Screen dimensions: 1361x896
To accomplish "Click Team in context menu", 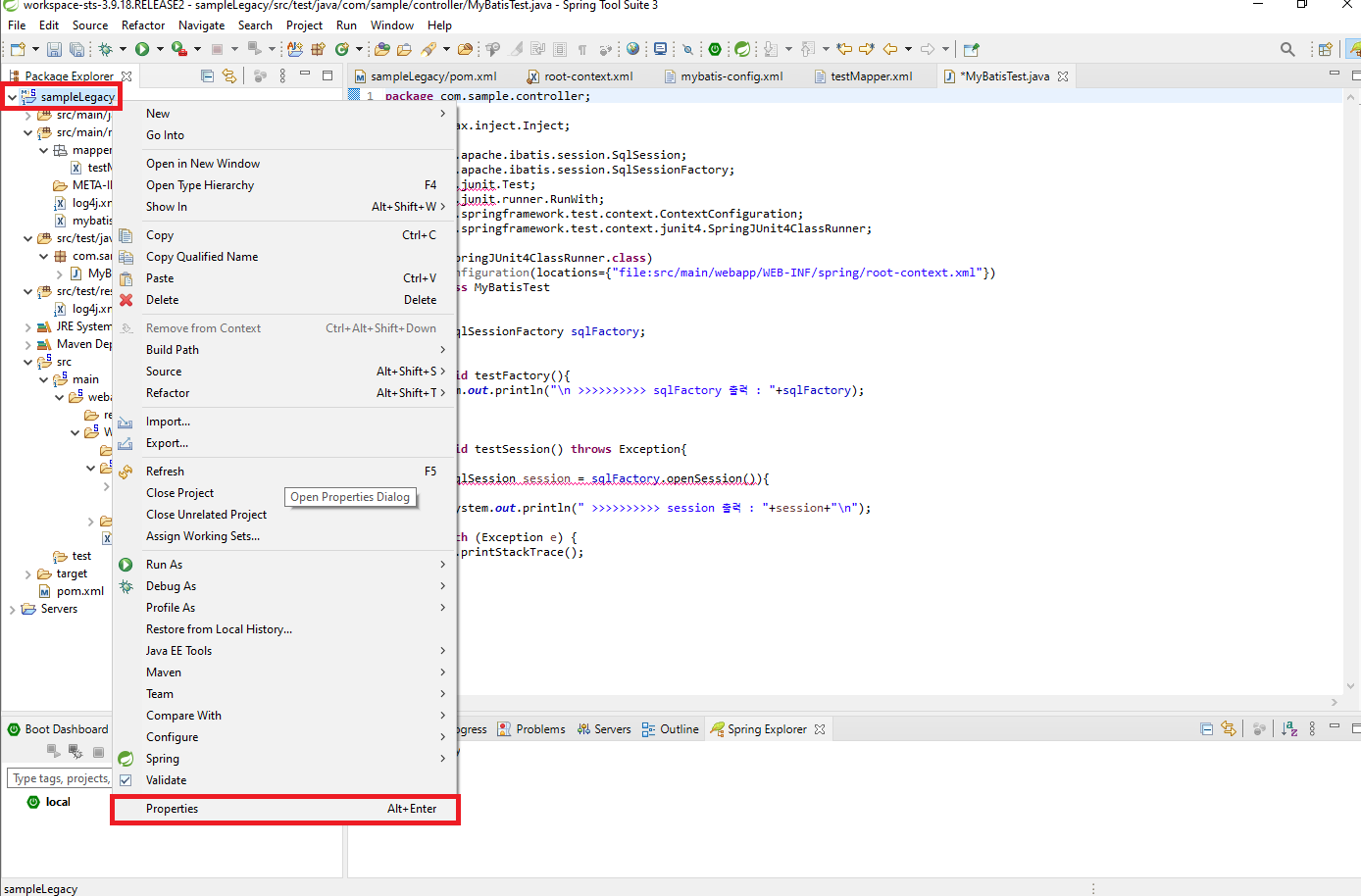I will click(x=284, y=694).
